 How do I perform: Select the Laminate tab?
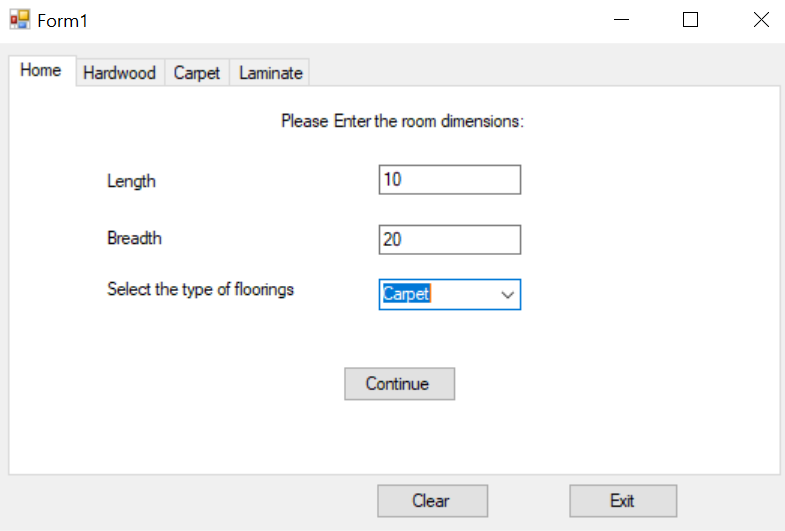[270, 73]
